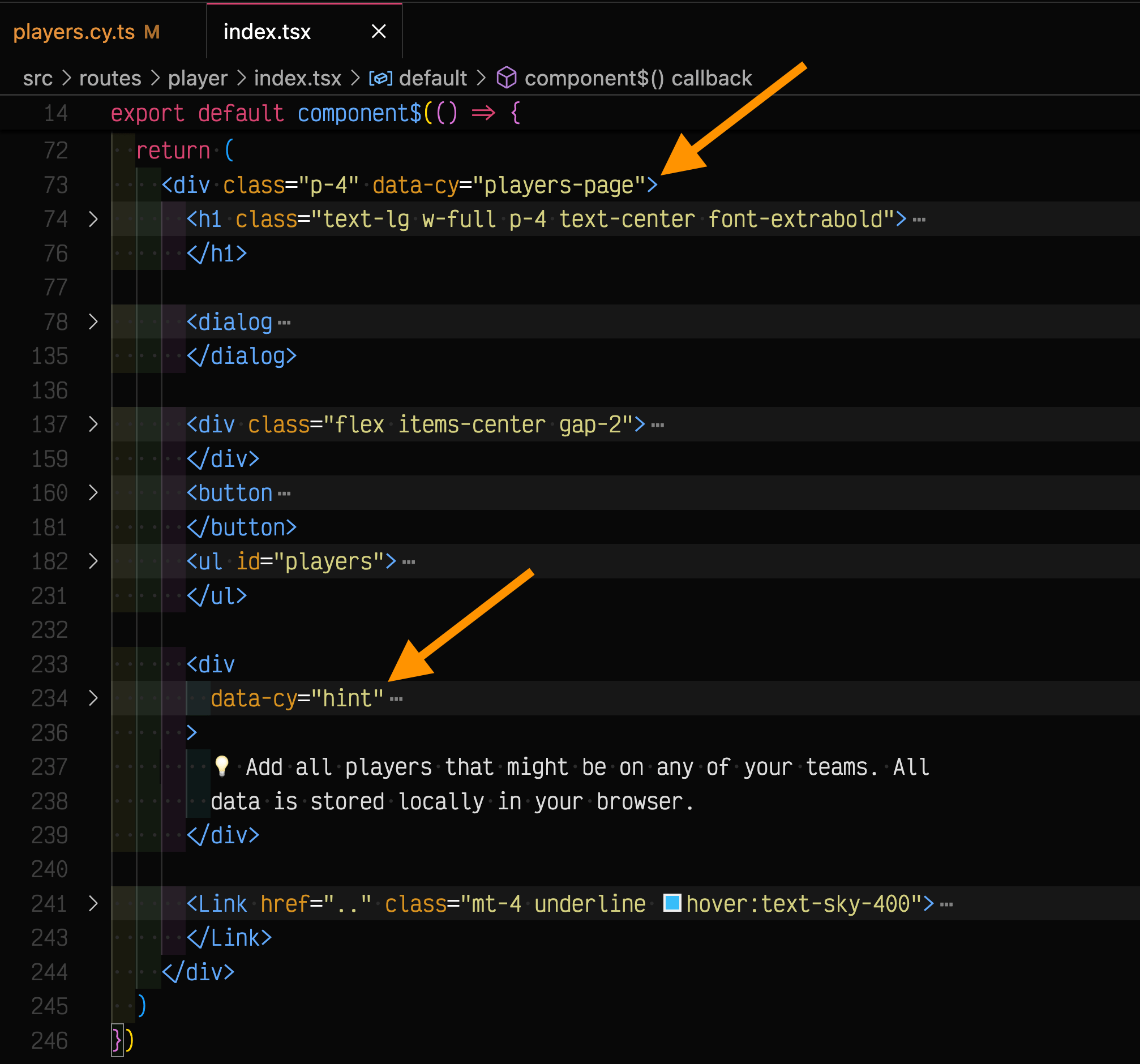Expand the flex div on line 137

click(x=93, y=424)
